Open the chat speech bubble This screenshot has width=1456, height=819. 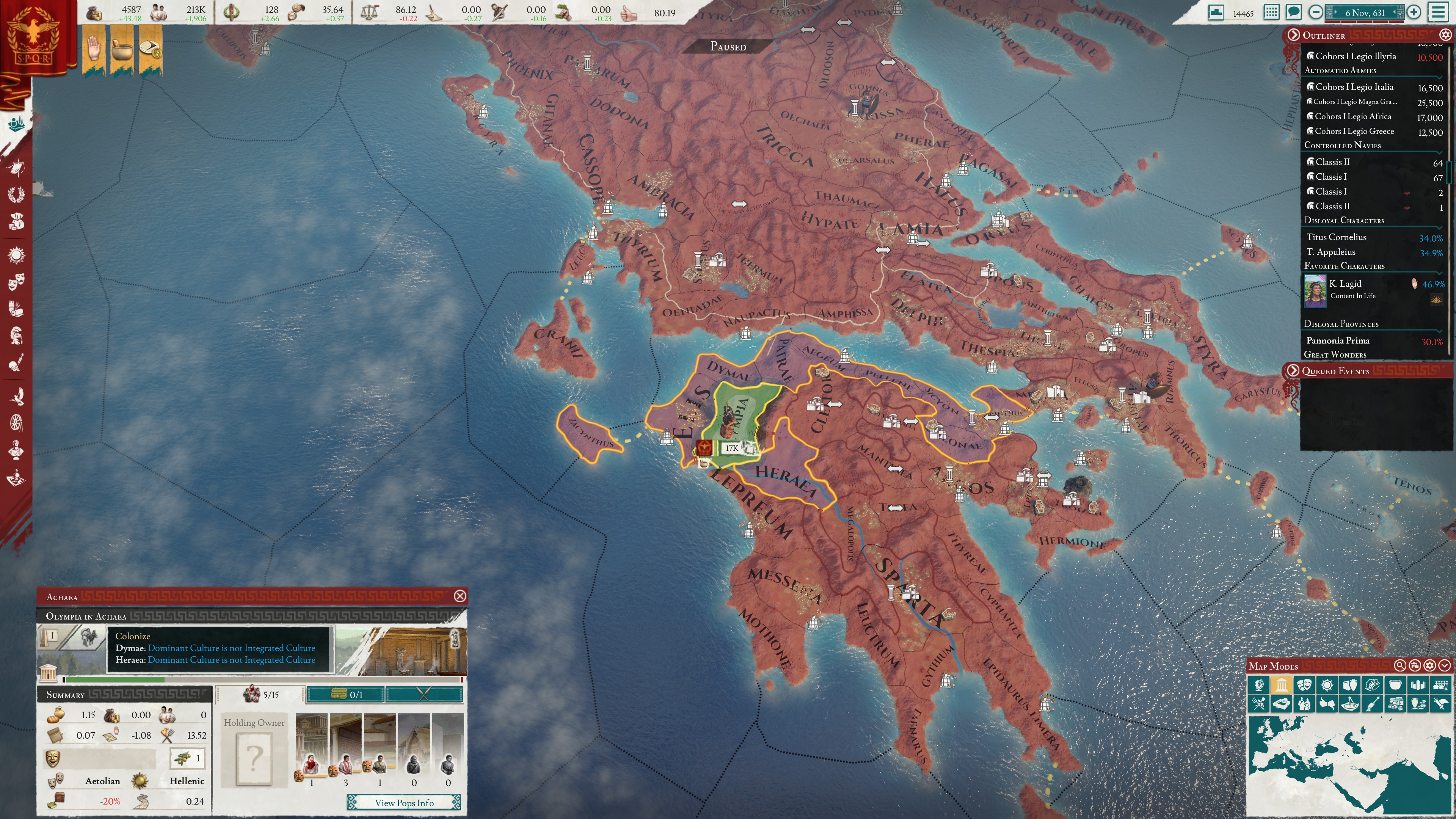(x=1293, y=12)
